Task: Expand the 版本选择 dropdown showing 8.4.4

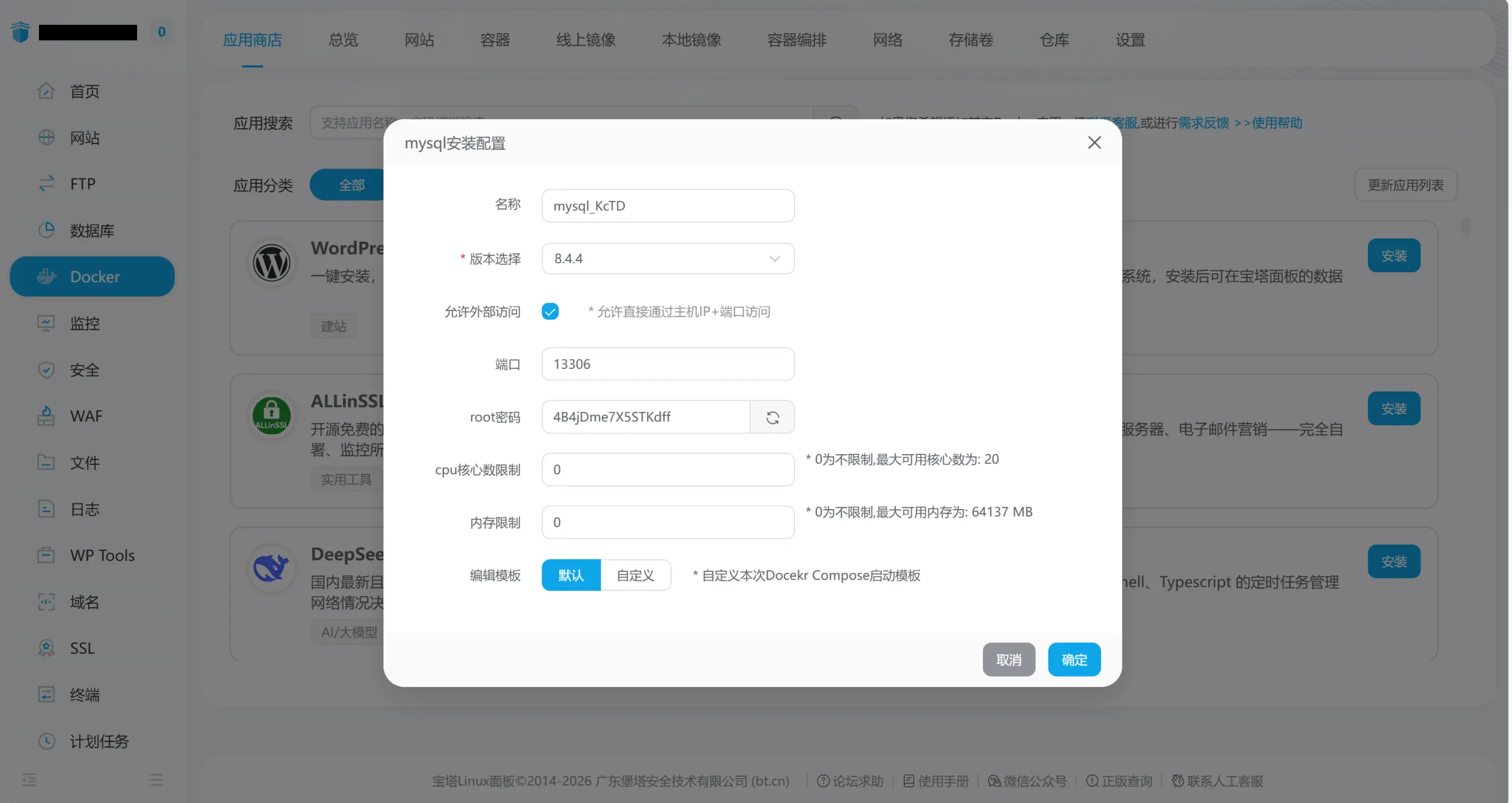Action: click(668, 259)
